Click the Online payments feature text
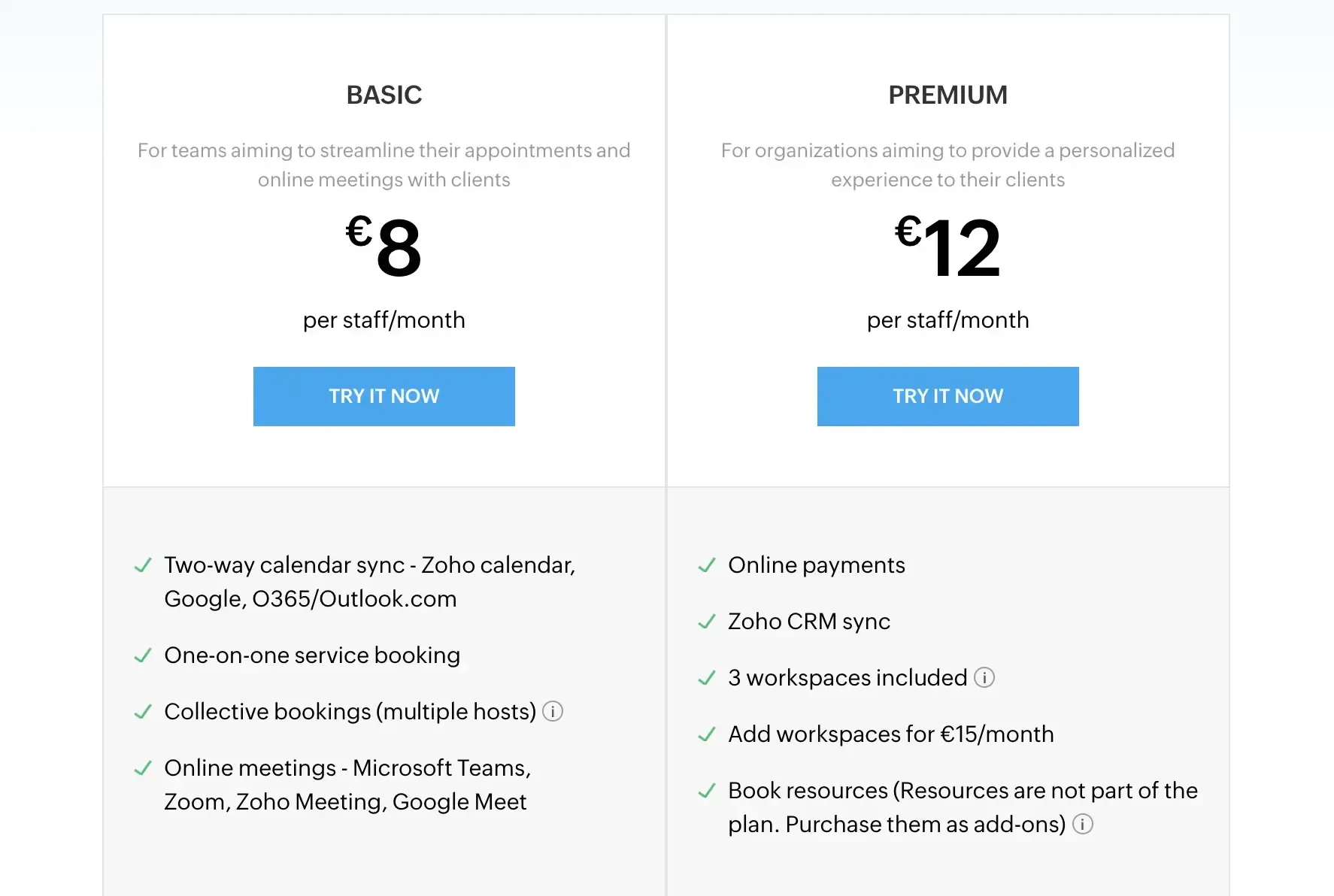This screenshot has height=896, width=1334. (x=816, y=565)
